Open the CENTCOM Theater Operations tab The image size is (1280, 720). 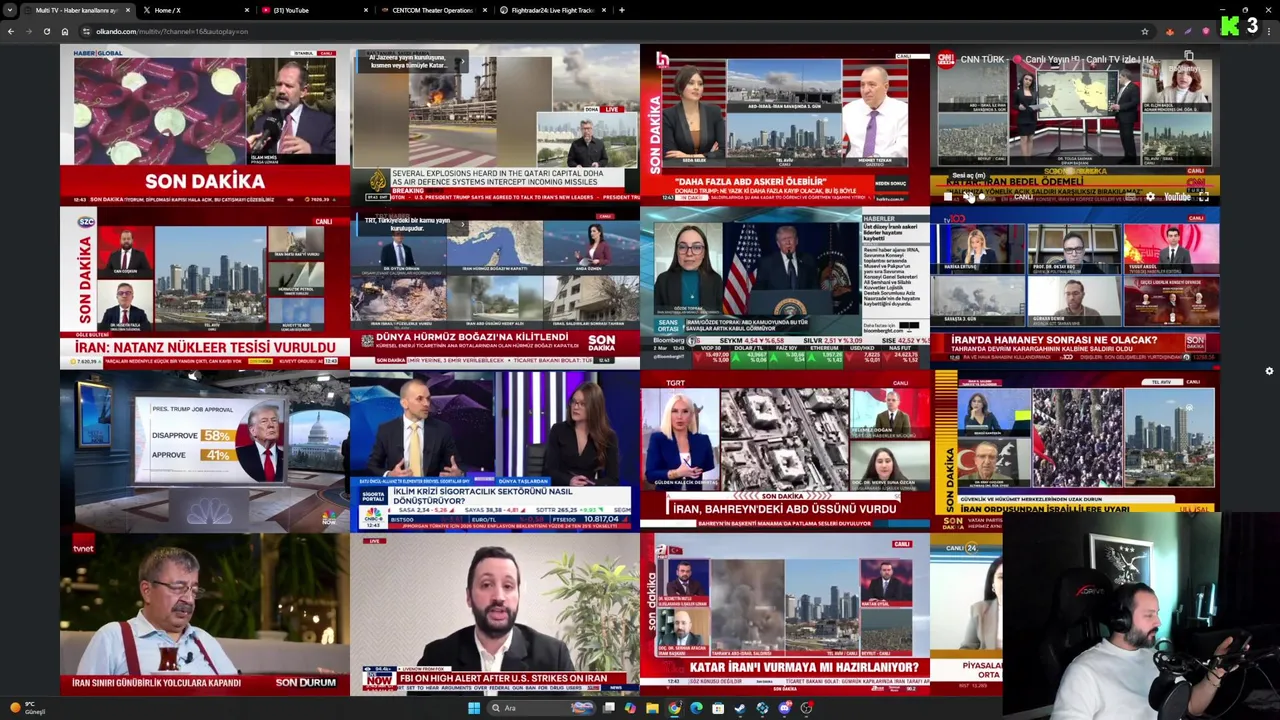click(432, 10)
